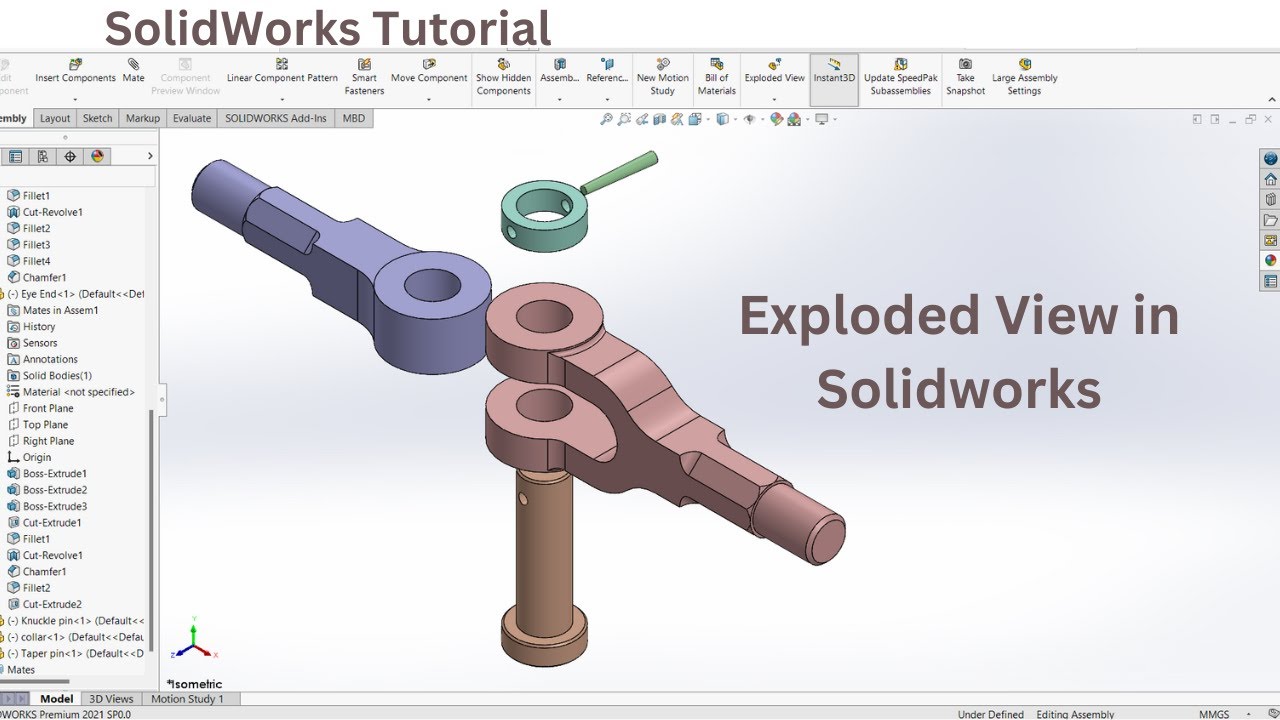Click Show Hidden Components
The height and width of the screenshot is (720, 1280).
tap(503, 77)
